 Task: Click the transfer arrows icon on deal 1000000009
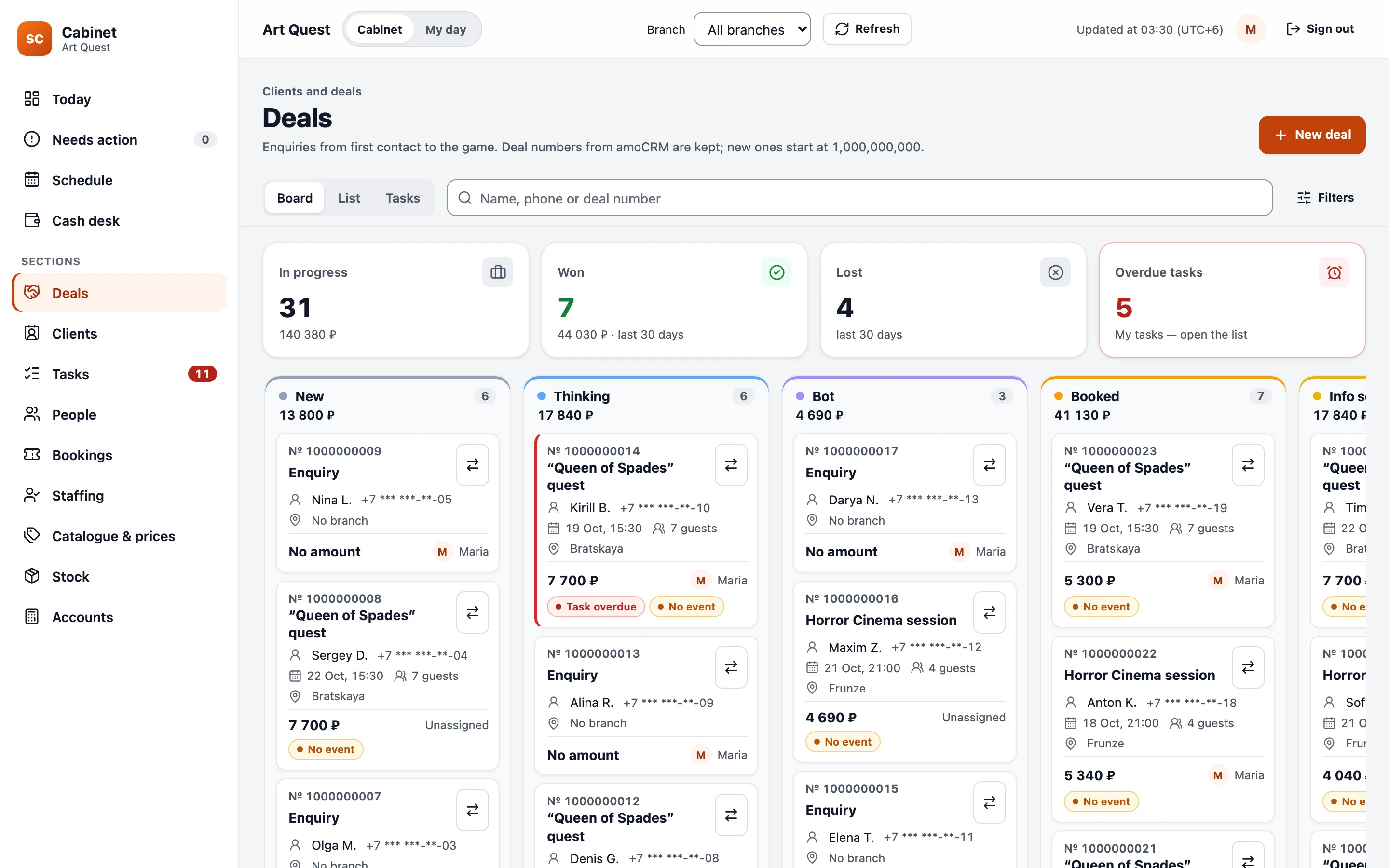point(472,465)
